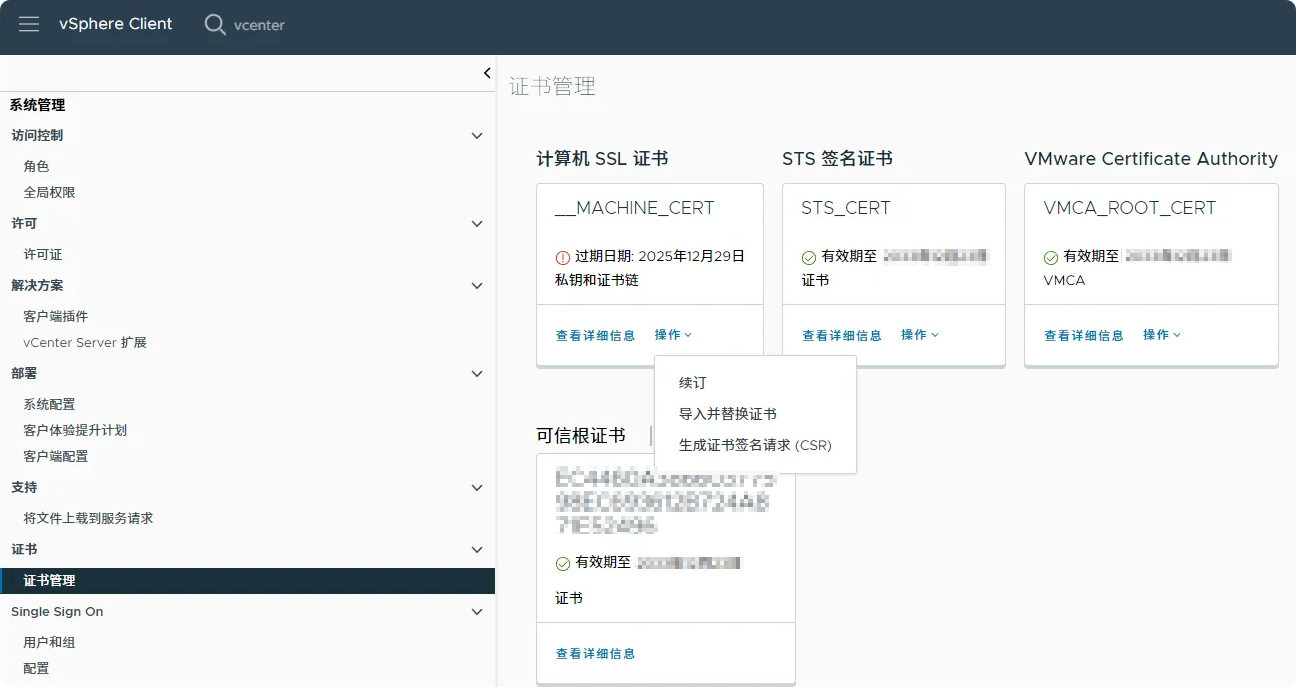Click the search magnifier icon
This screenshot has height=687, width=1296.
(x=215, y=25)
